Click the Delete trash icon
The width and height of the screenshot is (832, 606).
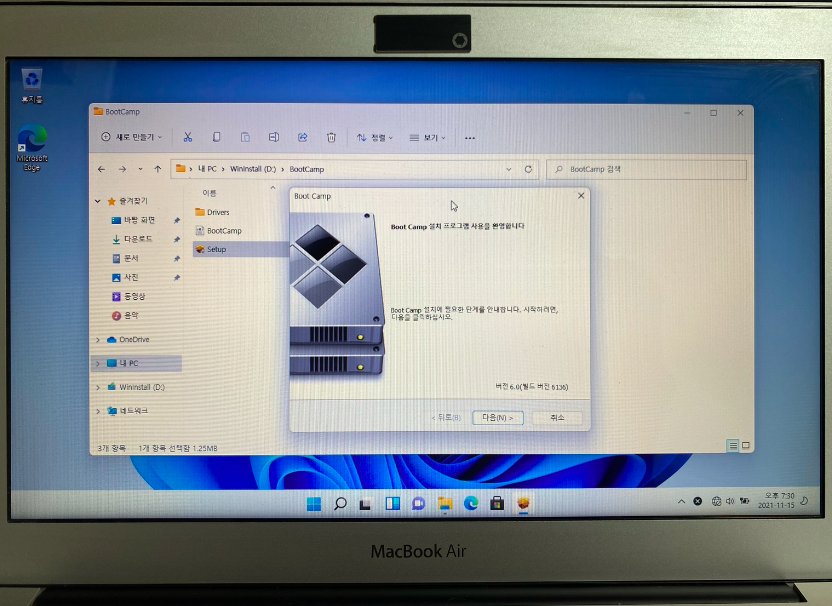[331, 138]
